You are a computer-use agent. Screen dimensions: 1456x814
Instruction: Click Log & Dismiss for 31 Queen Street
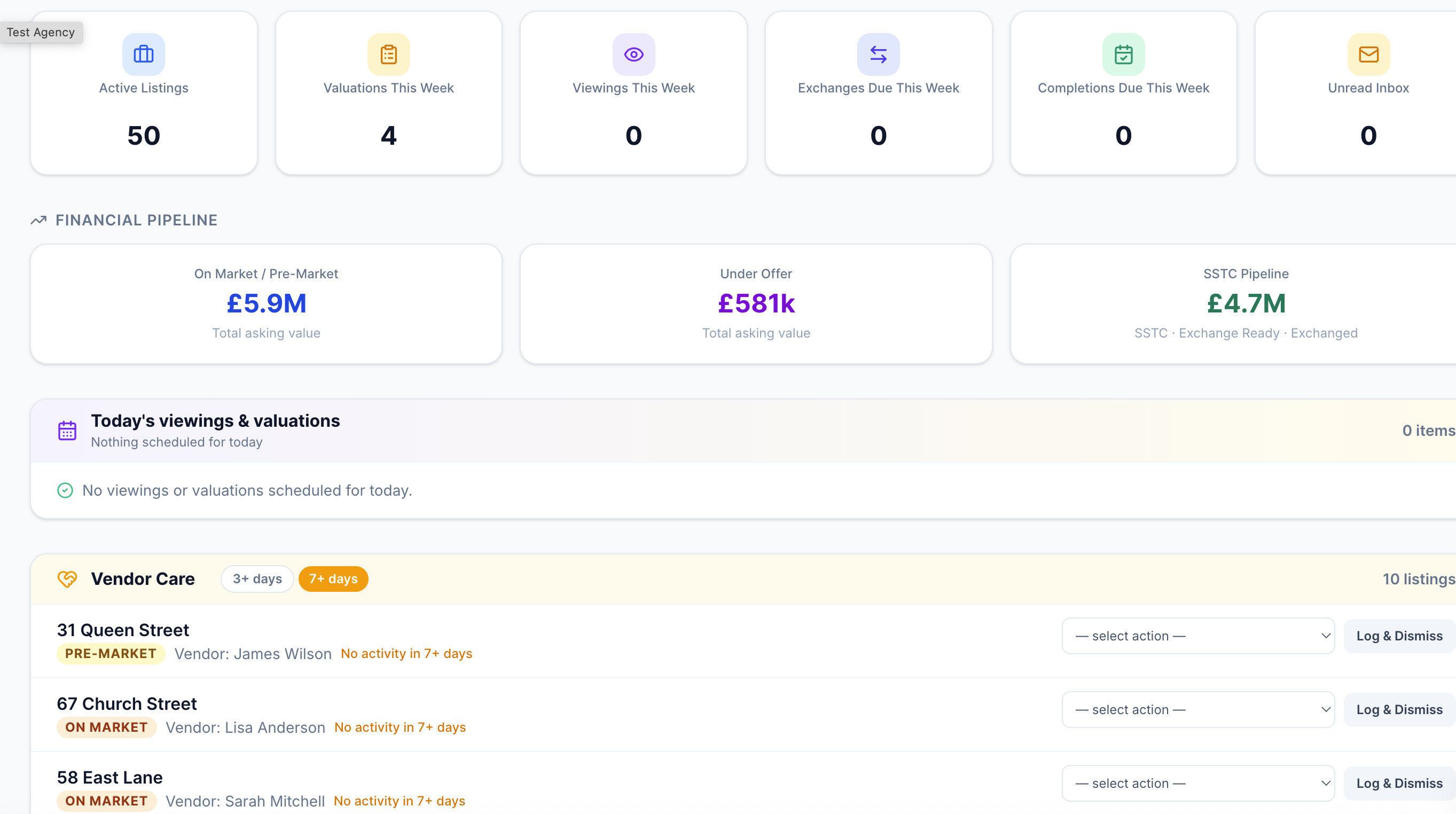click(1399, 636)
